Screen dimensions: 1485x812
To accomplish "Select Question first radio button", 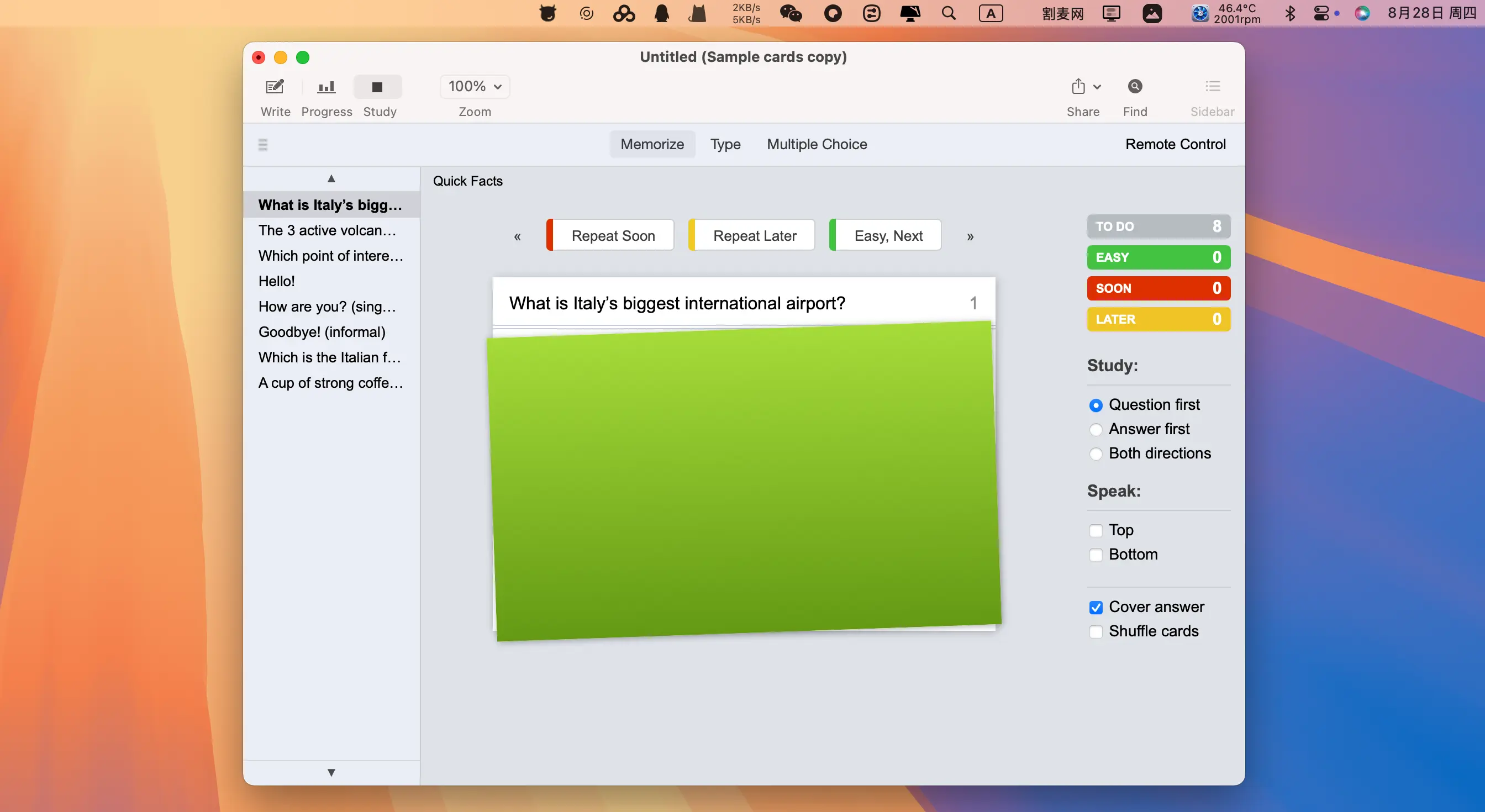I will coord(1096,405).
